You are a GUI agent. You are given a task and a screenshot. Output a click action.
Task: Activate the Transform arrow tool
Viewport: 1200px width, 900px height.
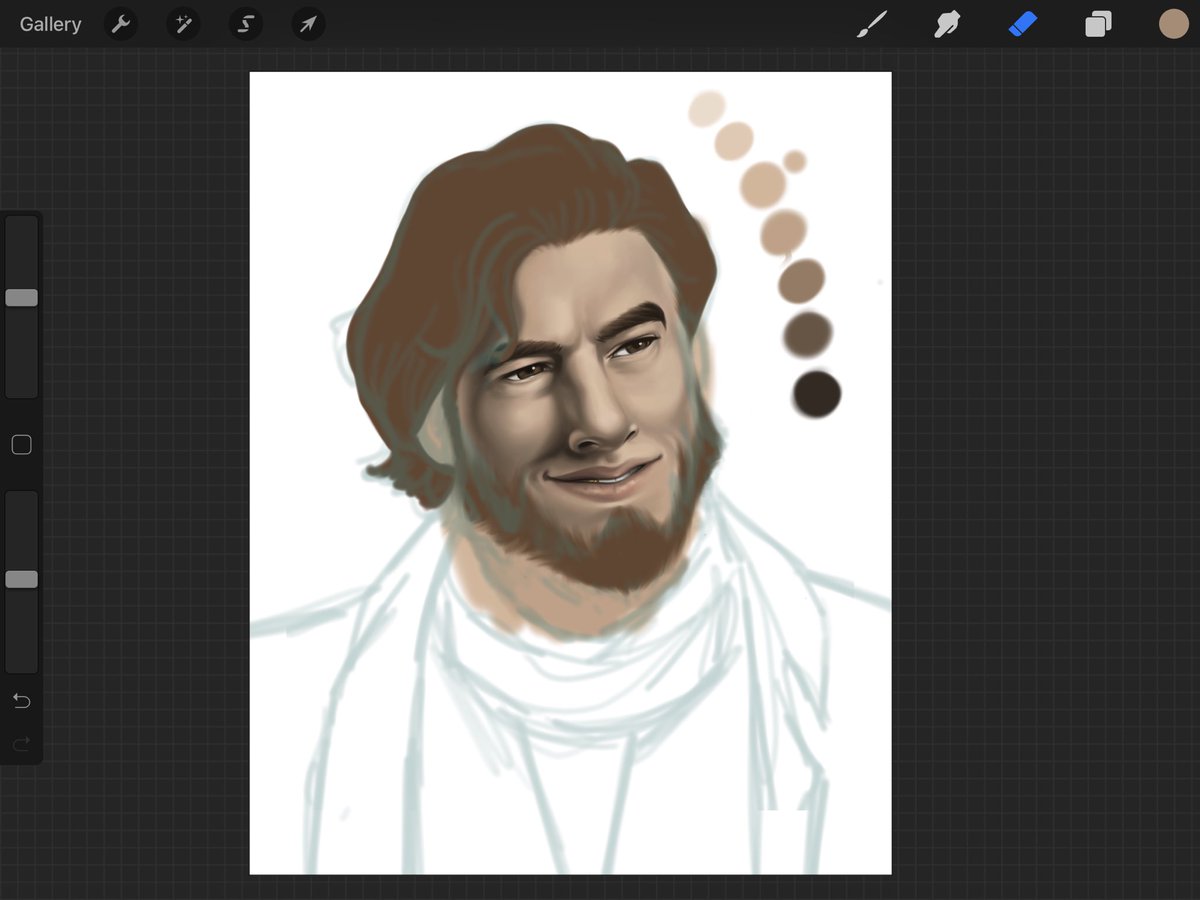[x=308, y=24]
